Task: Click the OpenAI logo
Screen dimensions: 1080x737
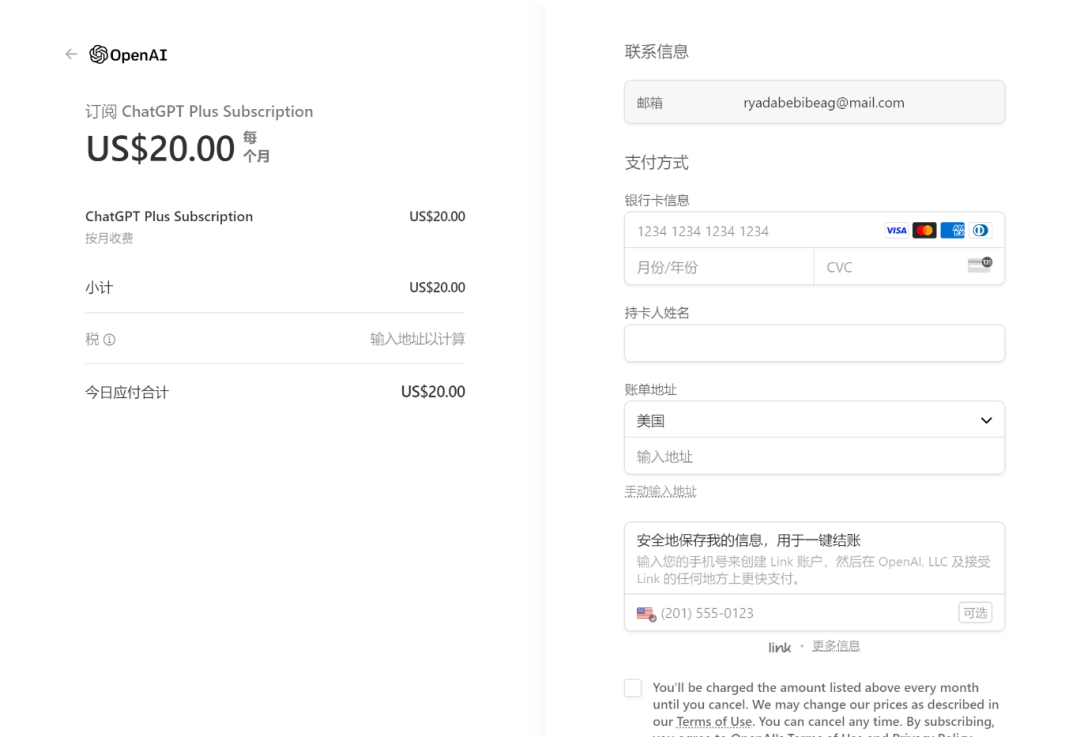Action: click(x=128, y=55)
